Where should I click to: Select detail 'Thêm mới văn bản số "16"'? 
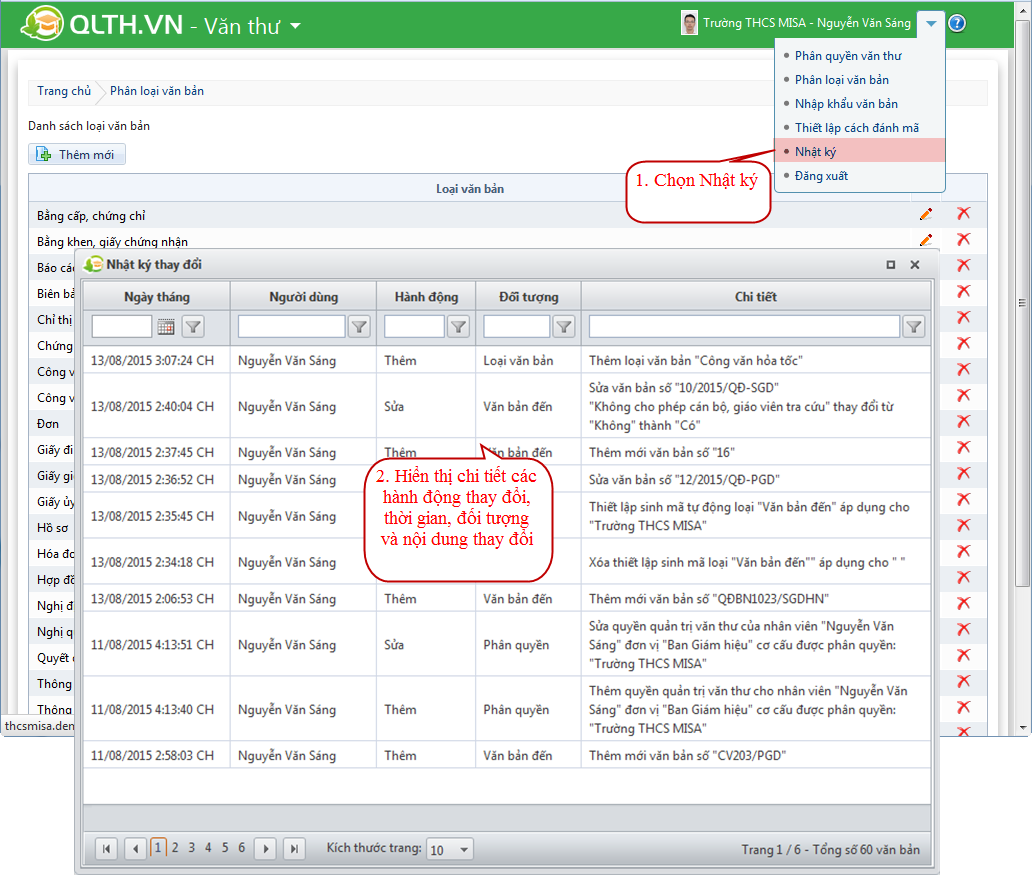pos(661,453)
